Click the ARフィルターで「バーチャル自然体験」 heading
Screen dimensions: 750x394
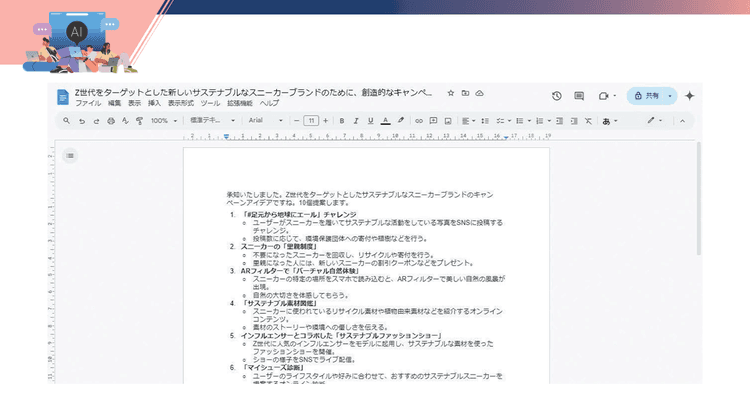pos(300,271)
